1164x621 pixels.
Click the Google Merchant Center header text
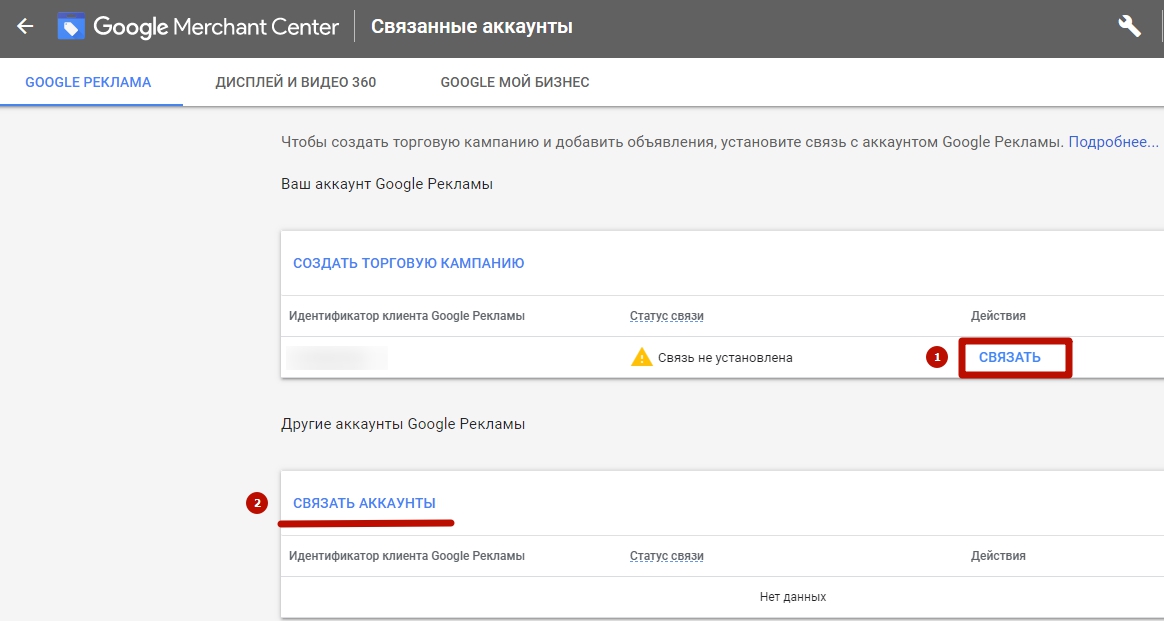click(x=216, y=27)
